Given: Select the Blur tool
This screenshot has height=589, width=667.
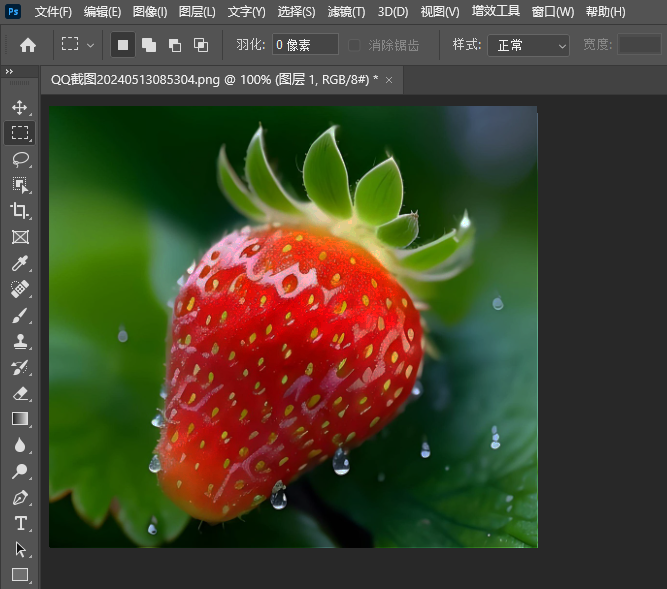Looking at the screenshot, I should pos(20,445).
